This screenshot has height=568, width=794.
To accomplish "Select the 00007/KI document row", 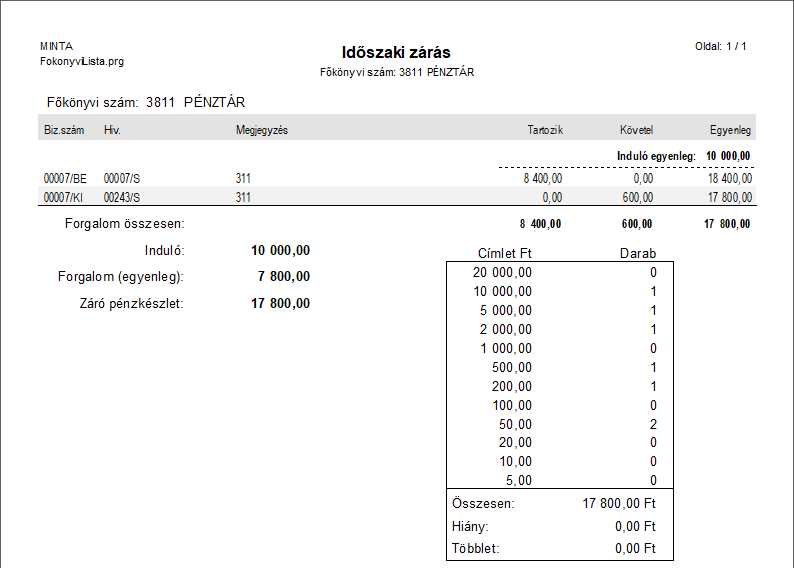I will [x=65, y=197].
